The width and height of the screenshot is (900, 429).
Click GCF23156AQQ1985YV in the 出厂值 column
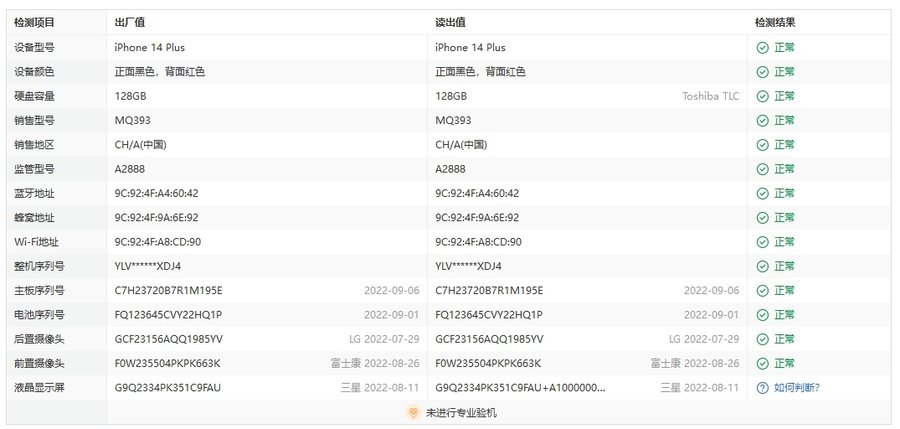click(168, 339)
